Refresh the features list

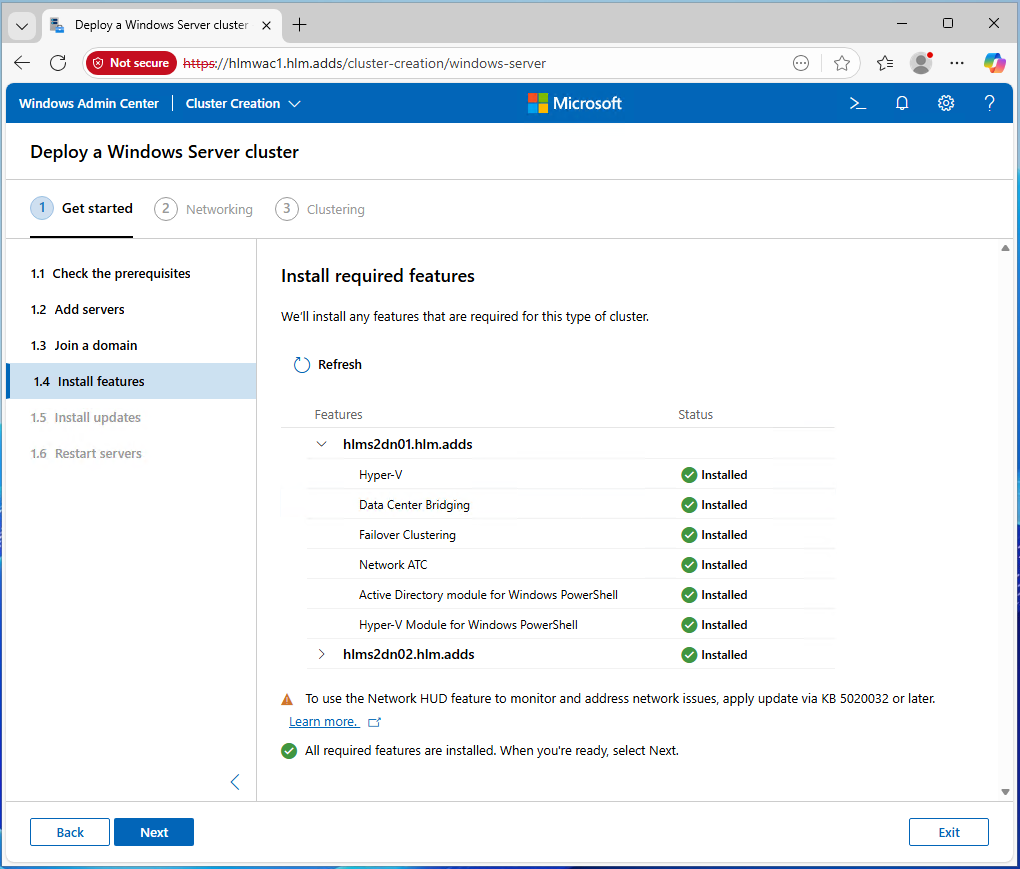click(x=328, y=365)
